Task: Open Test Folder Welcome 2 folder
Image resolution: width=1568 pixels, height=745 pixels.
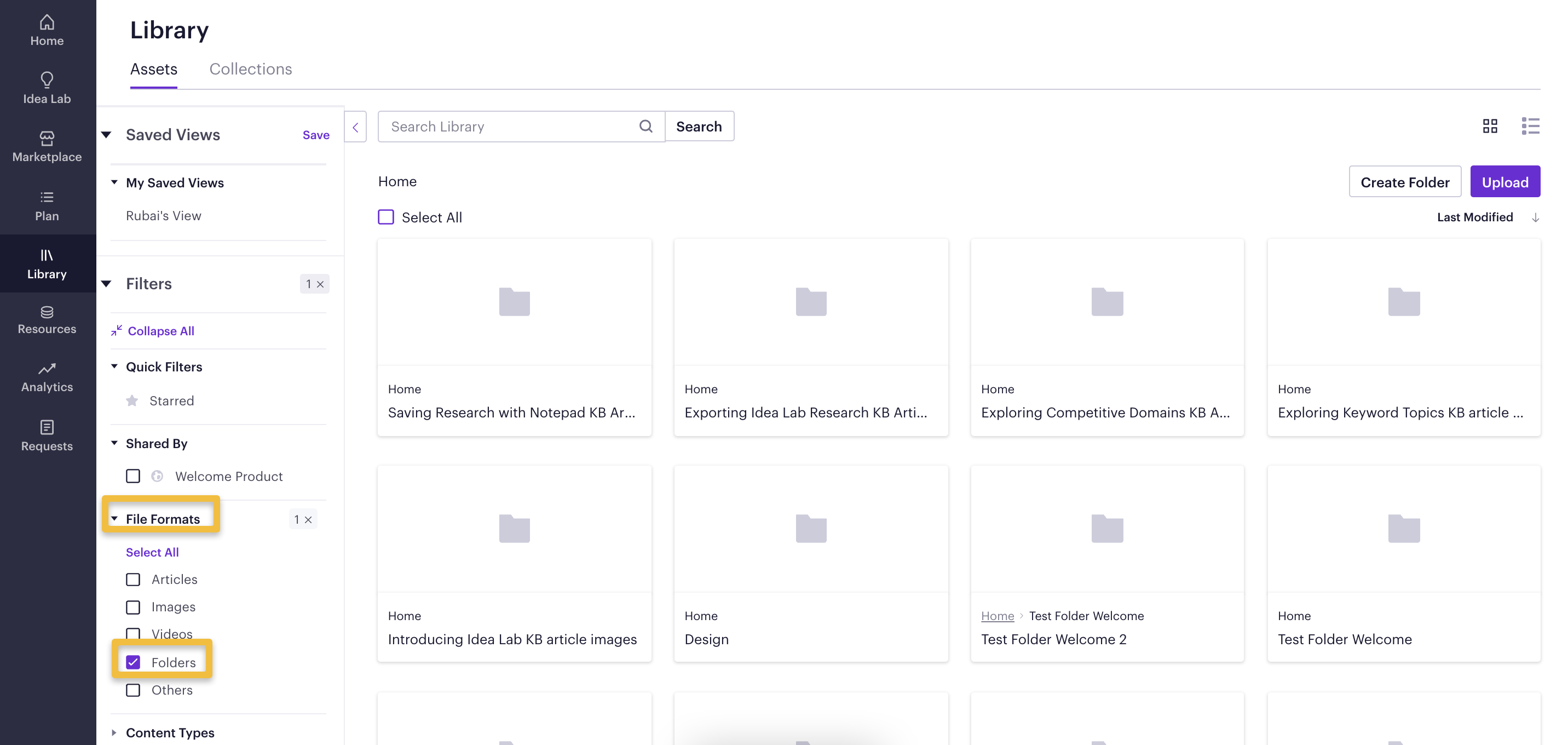Action: click(x=1107, y=564)
